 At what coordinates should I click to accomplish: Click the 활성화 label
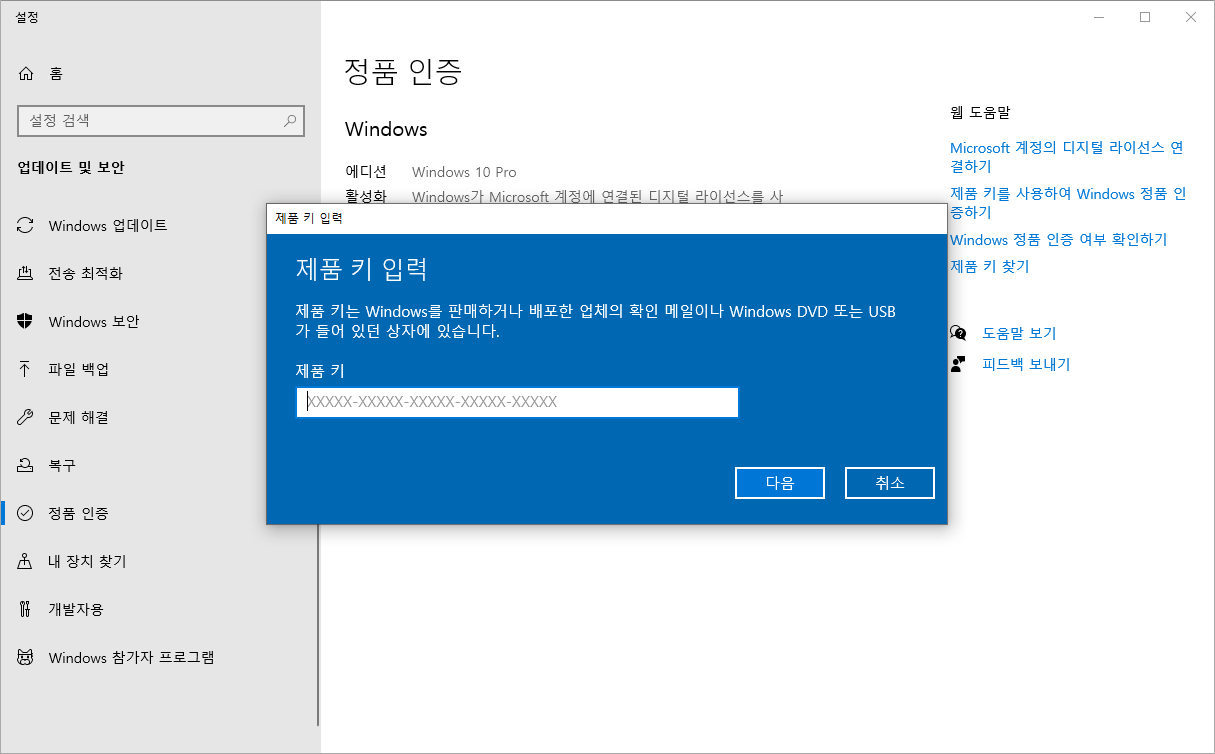coord(366,197)
